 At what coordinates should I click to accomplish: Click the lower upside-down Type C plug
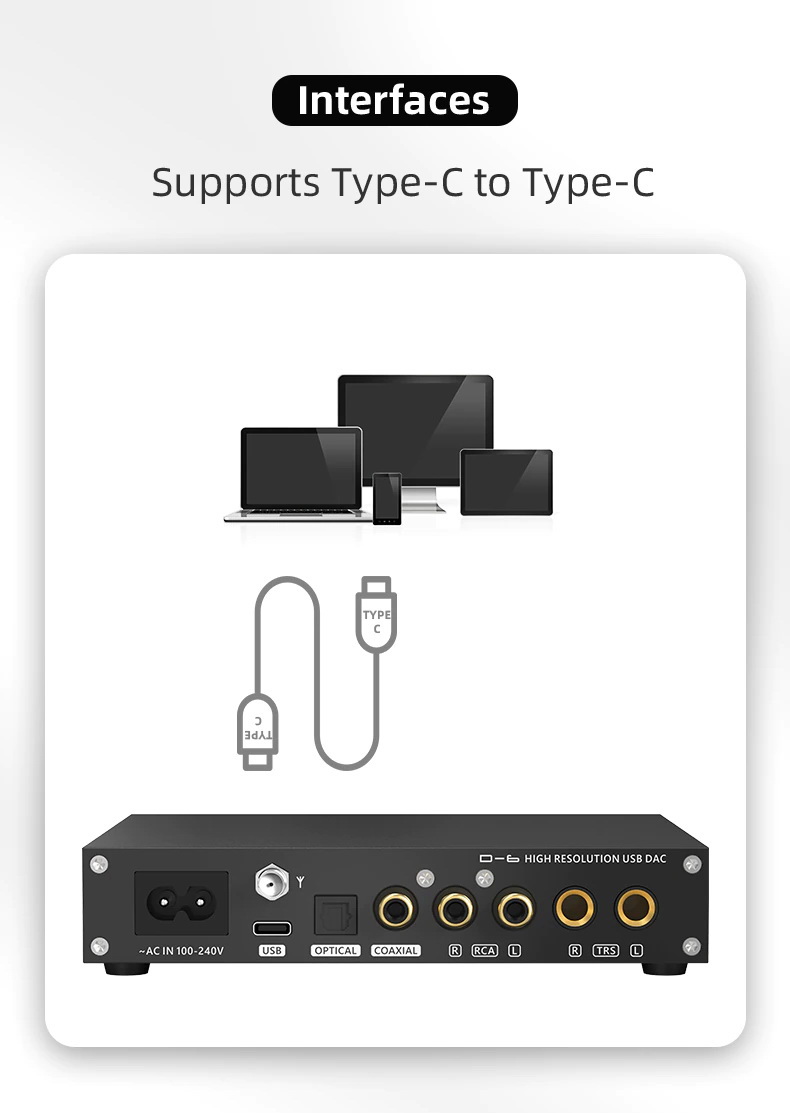[257, 732]
